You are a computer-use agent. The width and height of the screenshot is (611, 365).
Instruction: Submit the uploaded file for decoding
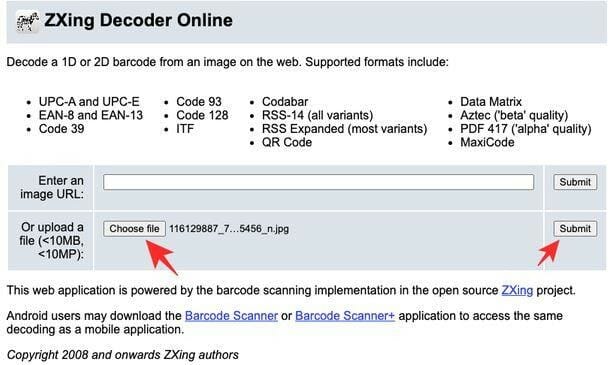pyautogui.click(x=575, y=229)
